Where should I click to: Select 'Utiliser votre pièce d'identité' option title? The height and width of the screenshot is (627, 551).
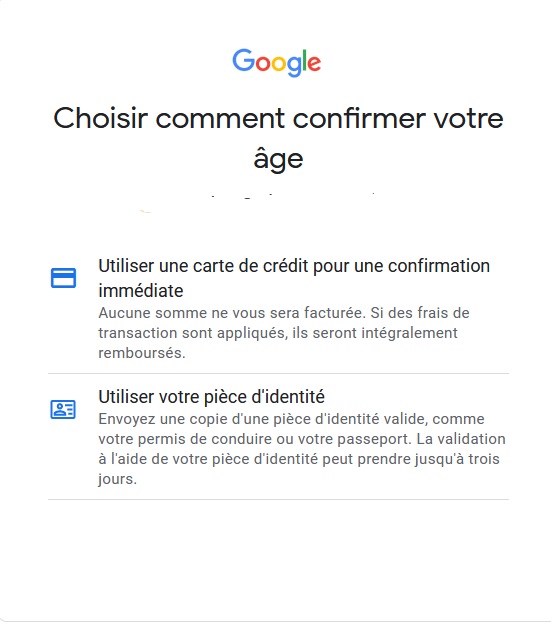pyautogui.click(x=212, y=397)
